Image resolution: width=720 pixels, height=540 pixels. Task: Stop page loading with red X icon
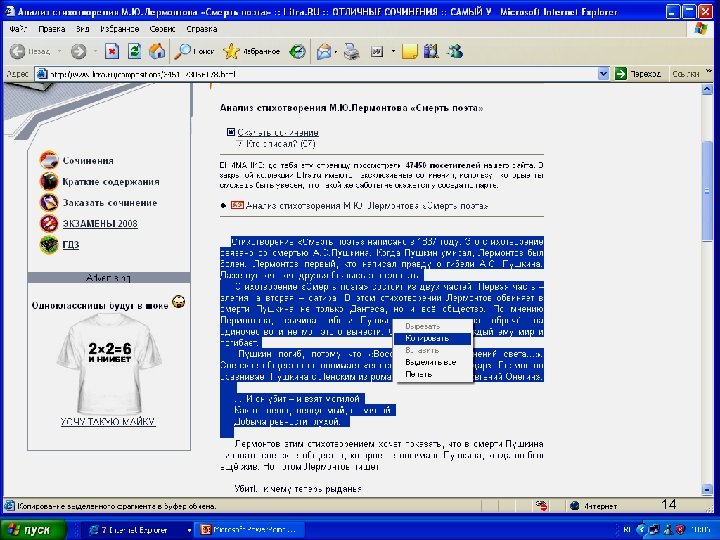[x=112, y=51]
